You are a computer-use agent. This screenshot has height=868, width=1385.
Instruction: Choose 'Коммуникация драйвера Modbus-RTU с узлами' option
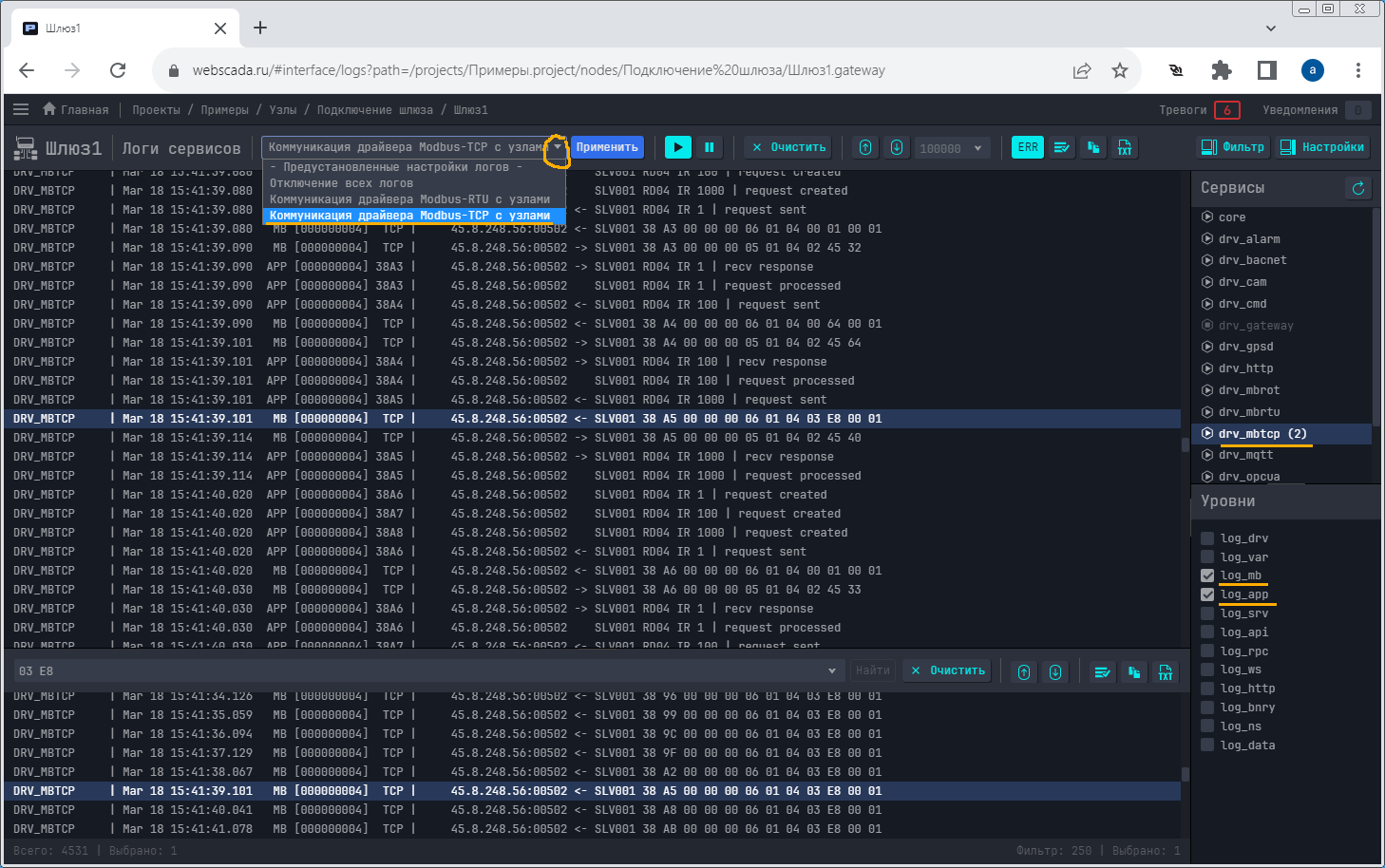tap(409, 199)
